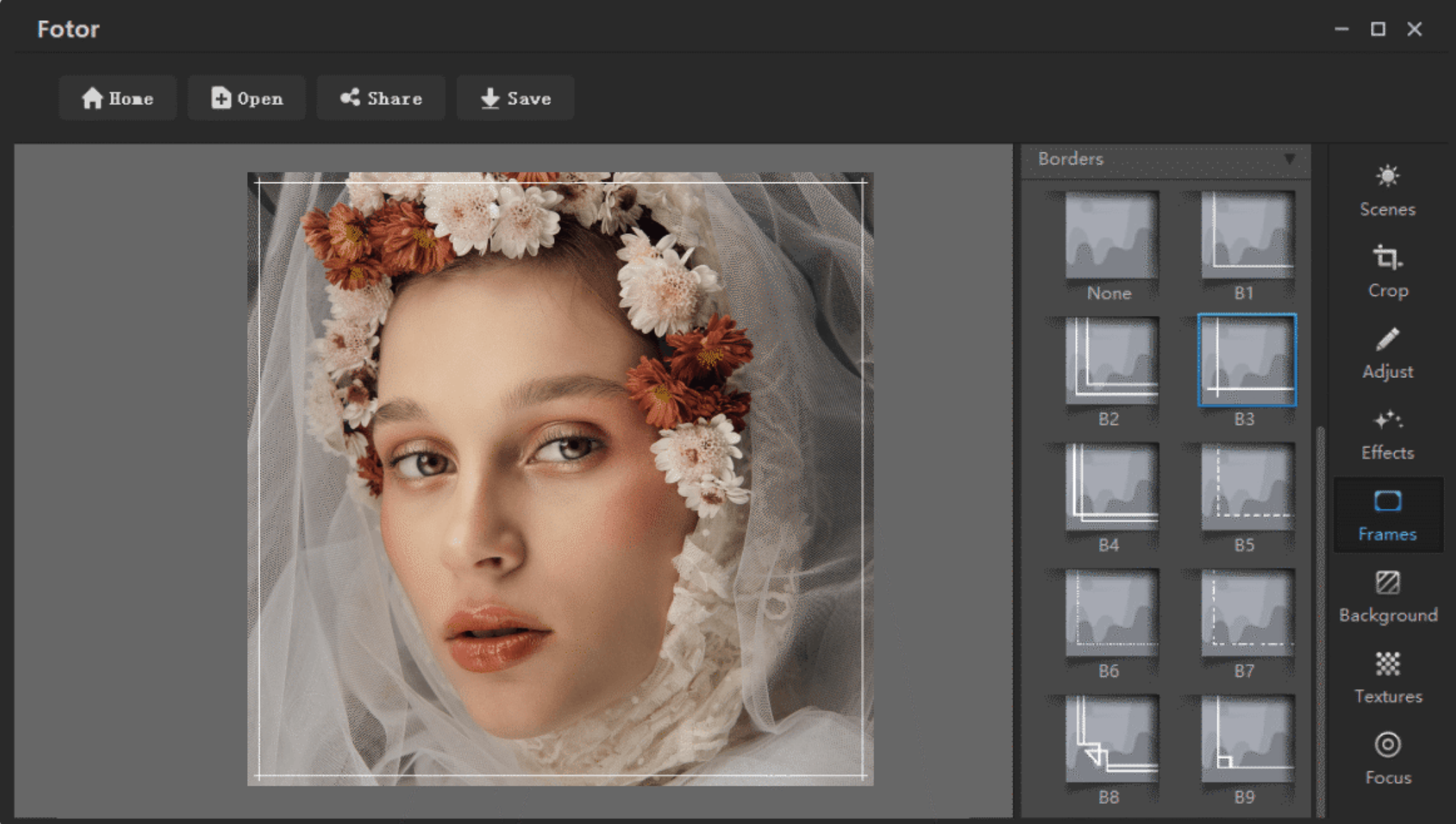Go to the Fotor Home screen

pyautogui.click(x=117, y=97)
